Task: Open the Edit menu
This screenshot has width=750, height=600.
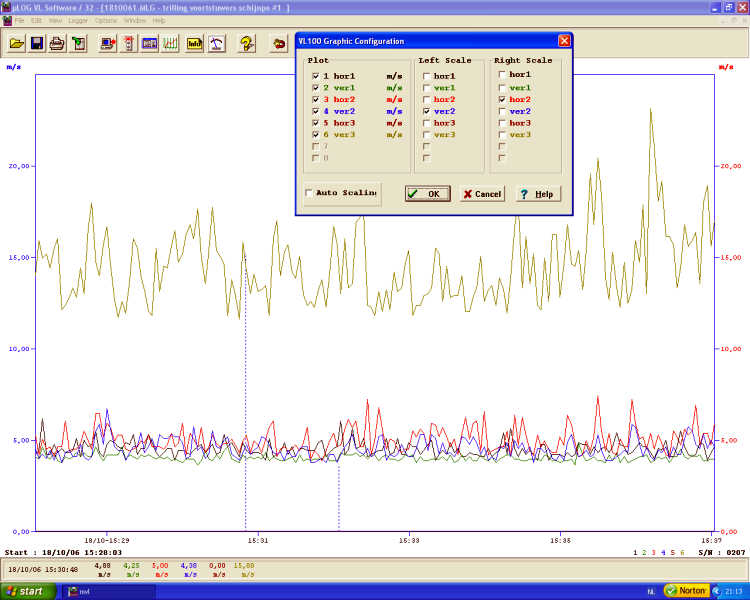Action: pos(36,21)
